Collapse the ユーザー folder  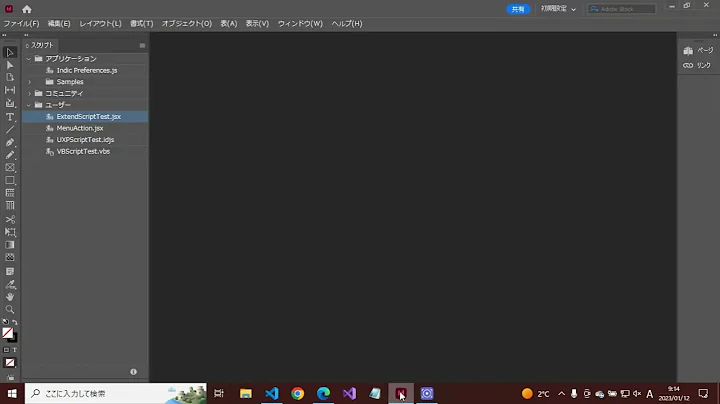click(x=29, y=105)
